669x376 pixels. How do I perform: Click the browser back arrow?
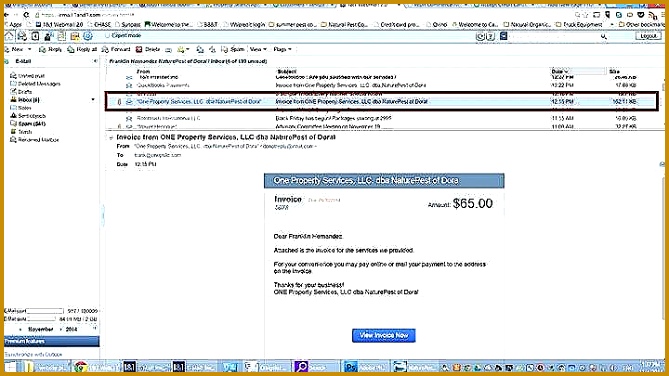(x=6, y=15)
